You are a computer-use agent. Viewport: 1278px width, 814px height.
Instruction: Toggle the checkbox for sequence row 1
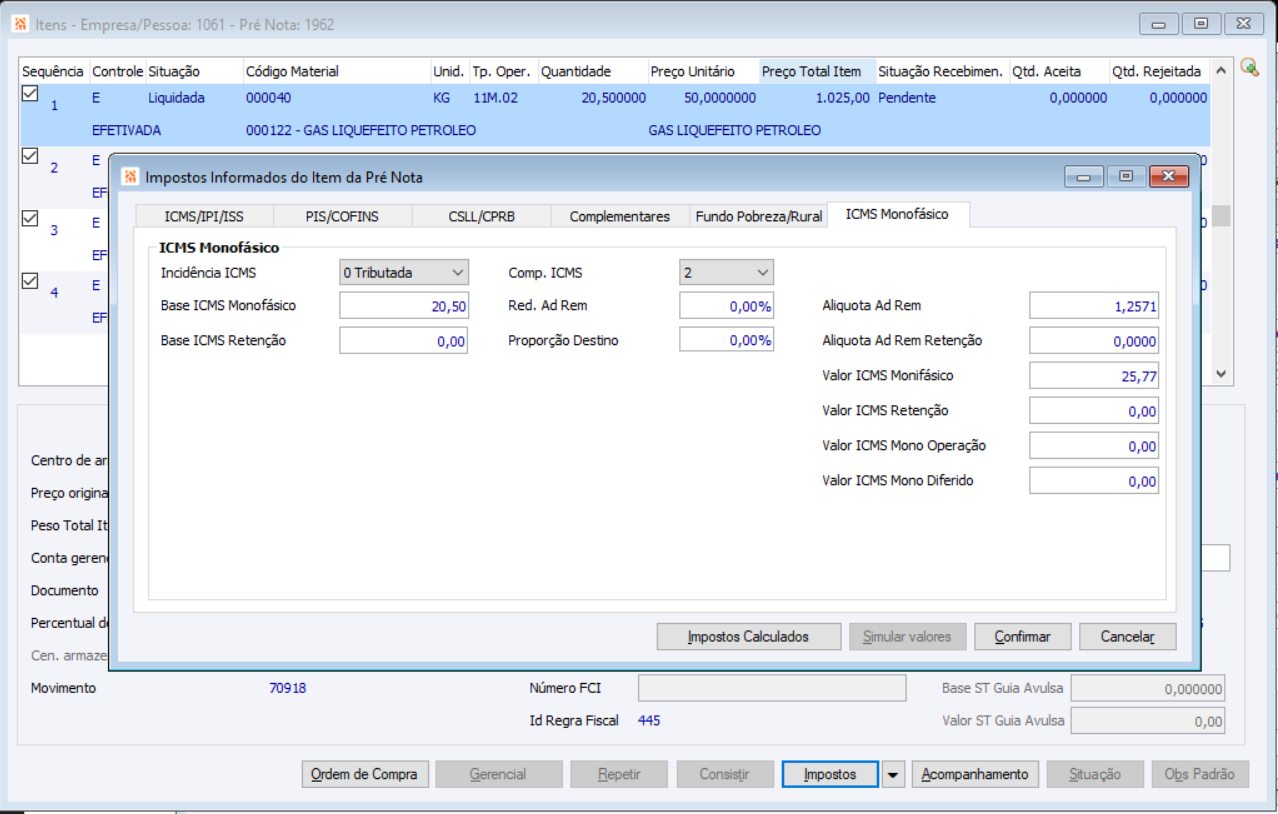click(x=30, y=93)
